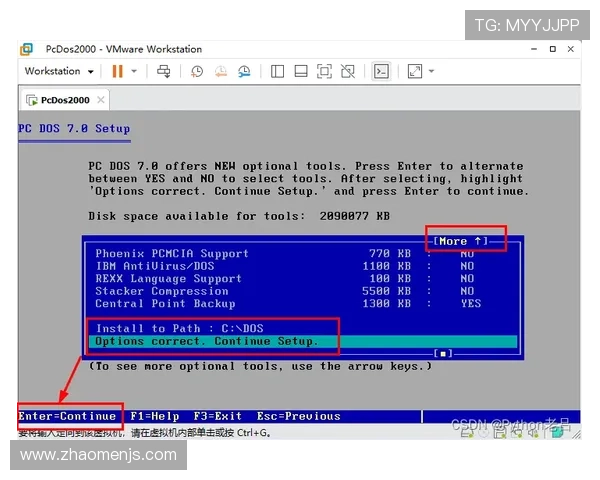This screenshot has width=600, height=480.
Task: Expand the stretch display dropdown arrow
Action: click(x=431, y=71)
